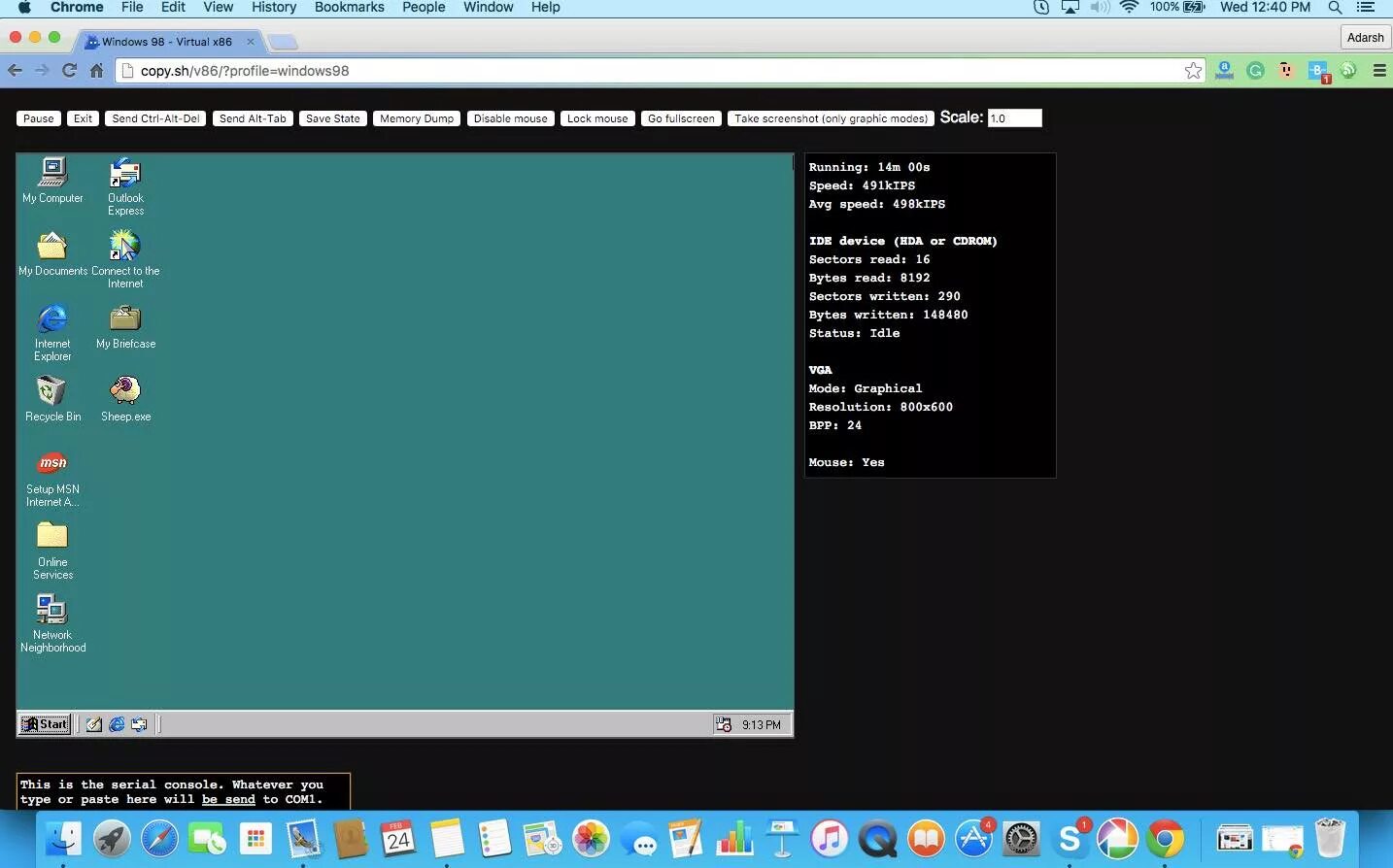Image resolution: width=1393 pixels, height=868 pixels.
Task: Send Ctrl-Alt-Del to the emulator
Action: [x=155, y=118]
